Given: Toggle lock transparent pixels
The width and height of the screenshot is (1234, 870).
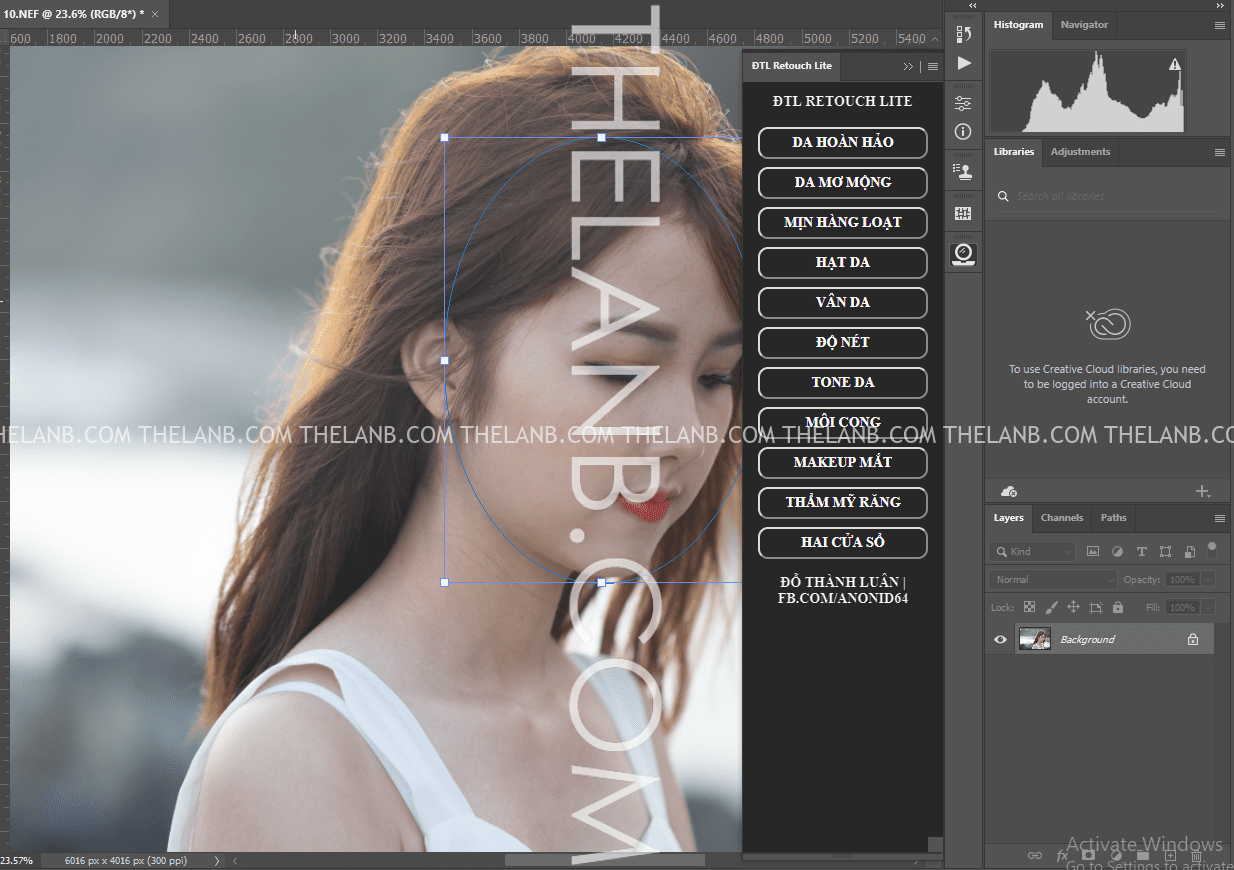Looking at the screenshot, I should tap(1029, 607).
